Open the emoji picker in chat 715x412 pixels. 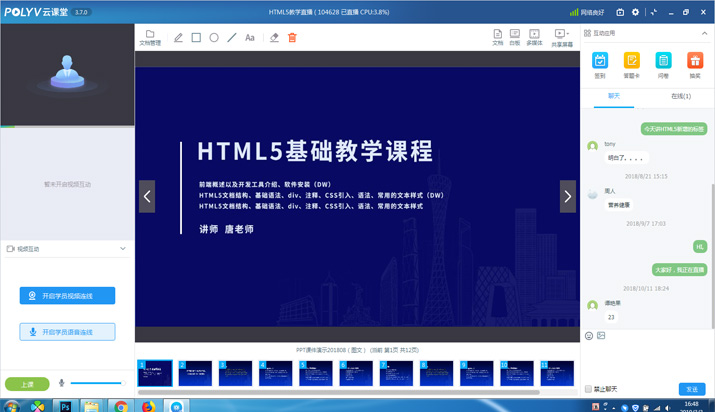coord(589,336)
